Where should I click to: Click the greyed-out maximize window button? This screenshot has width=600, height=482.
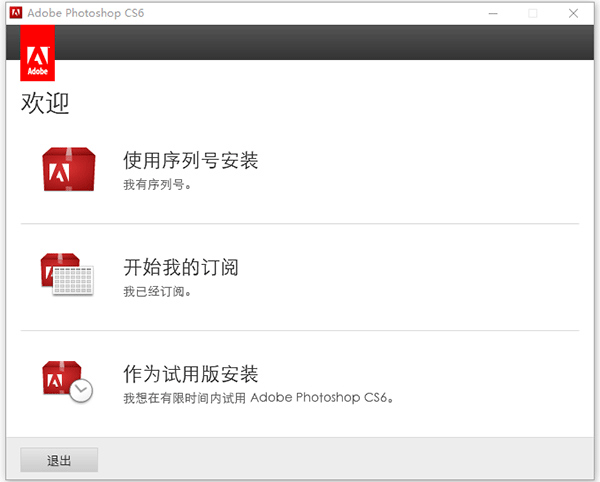coord(533,13)
